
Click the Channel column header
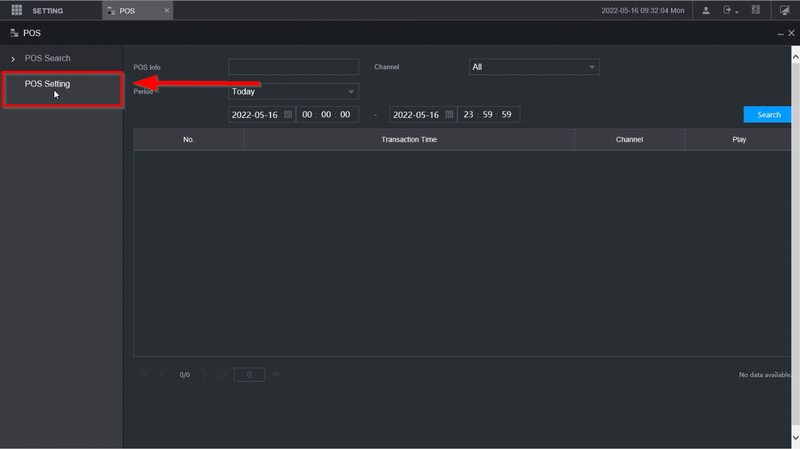(x=629, y=139)
